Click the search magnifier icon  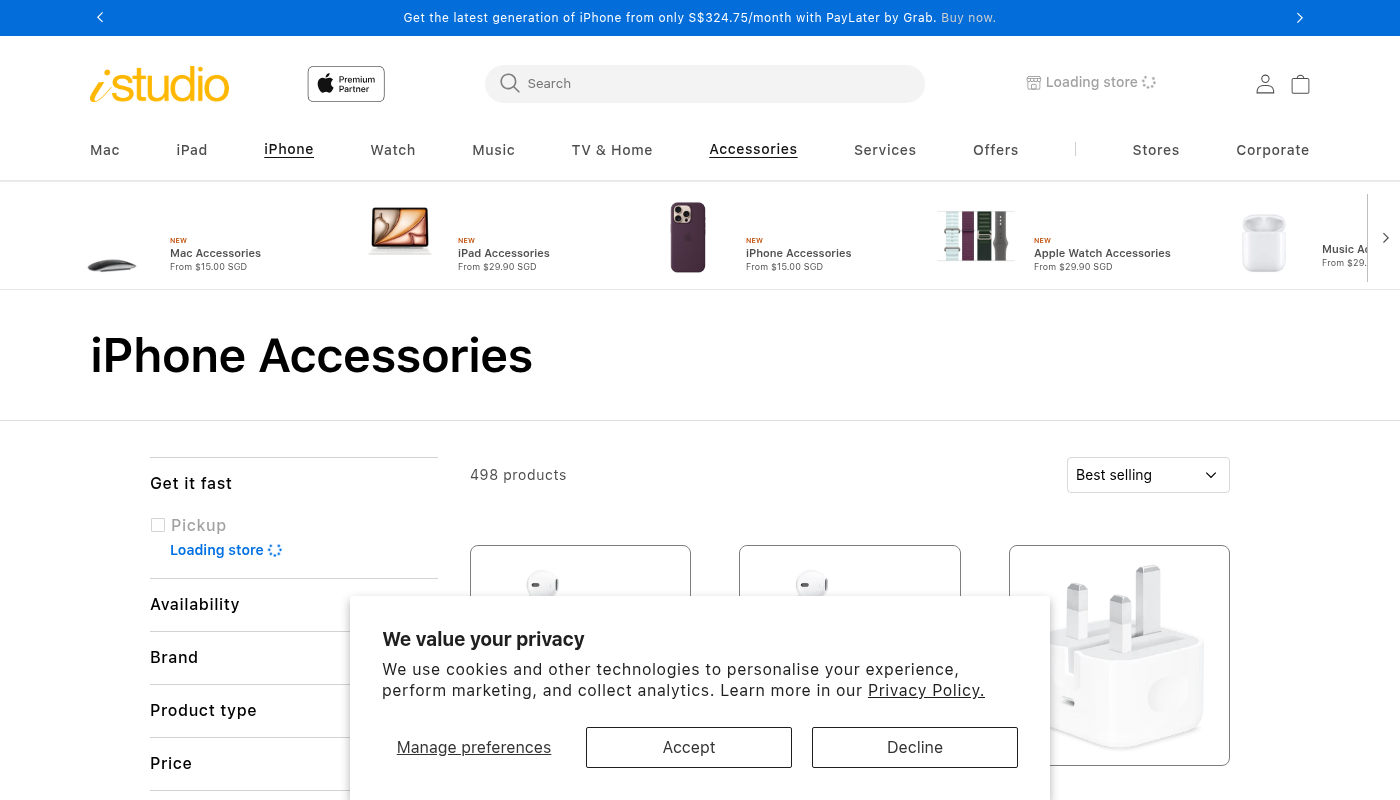click(510, 83)
